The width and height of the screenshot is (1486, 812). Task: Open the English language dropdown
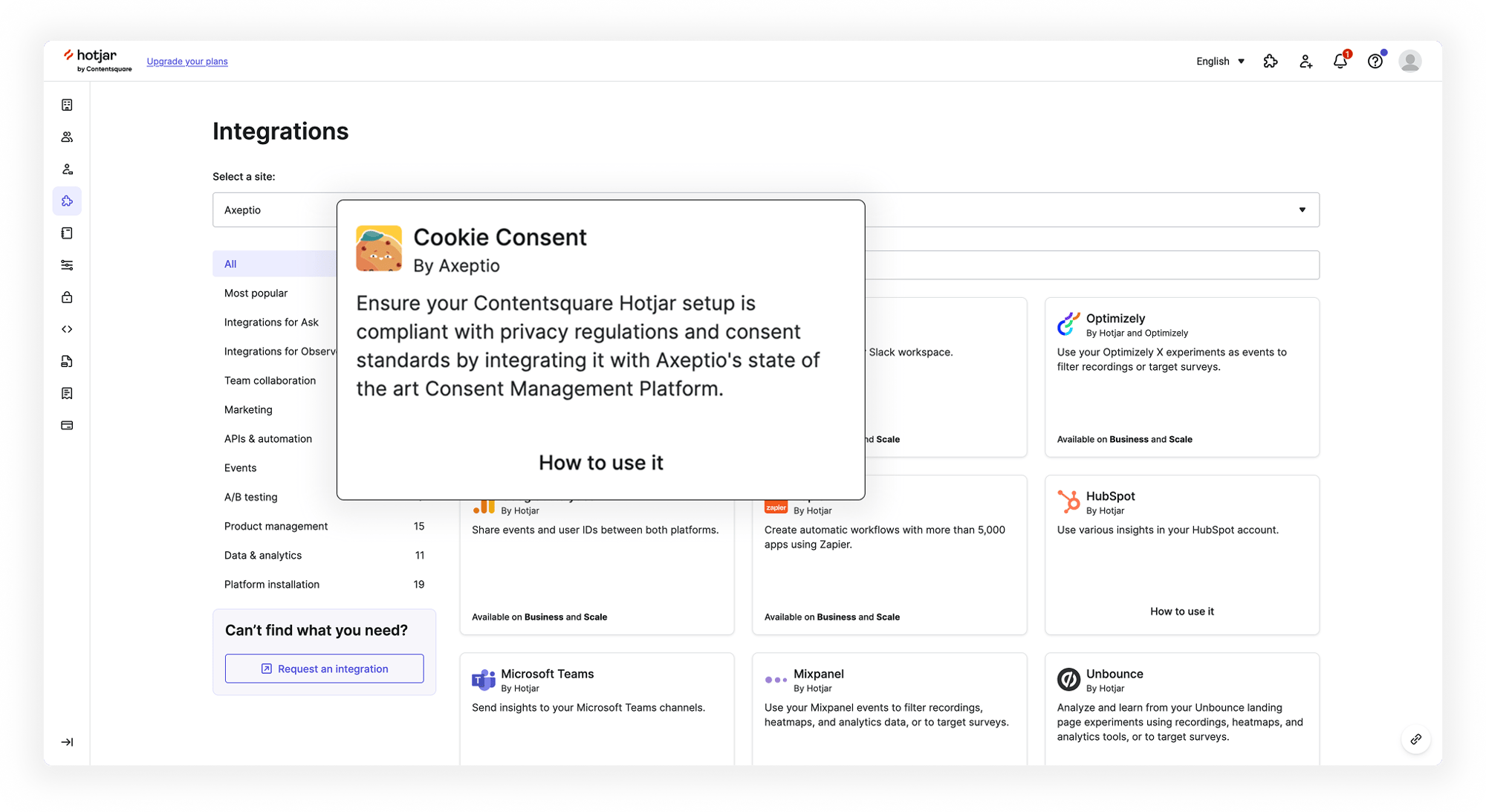pyautogui.click(x=1220, y=62)
